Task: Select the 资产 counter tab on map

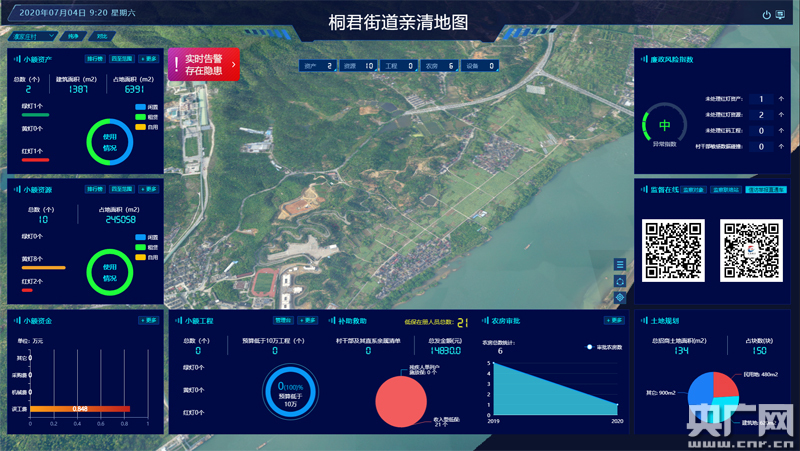Action: coord(315,66)
